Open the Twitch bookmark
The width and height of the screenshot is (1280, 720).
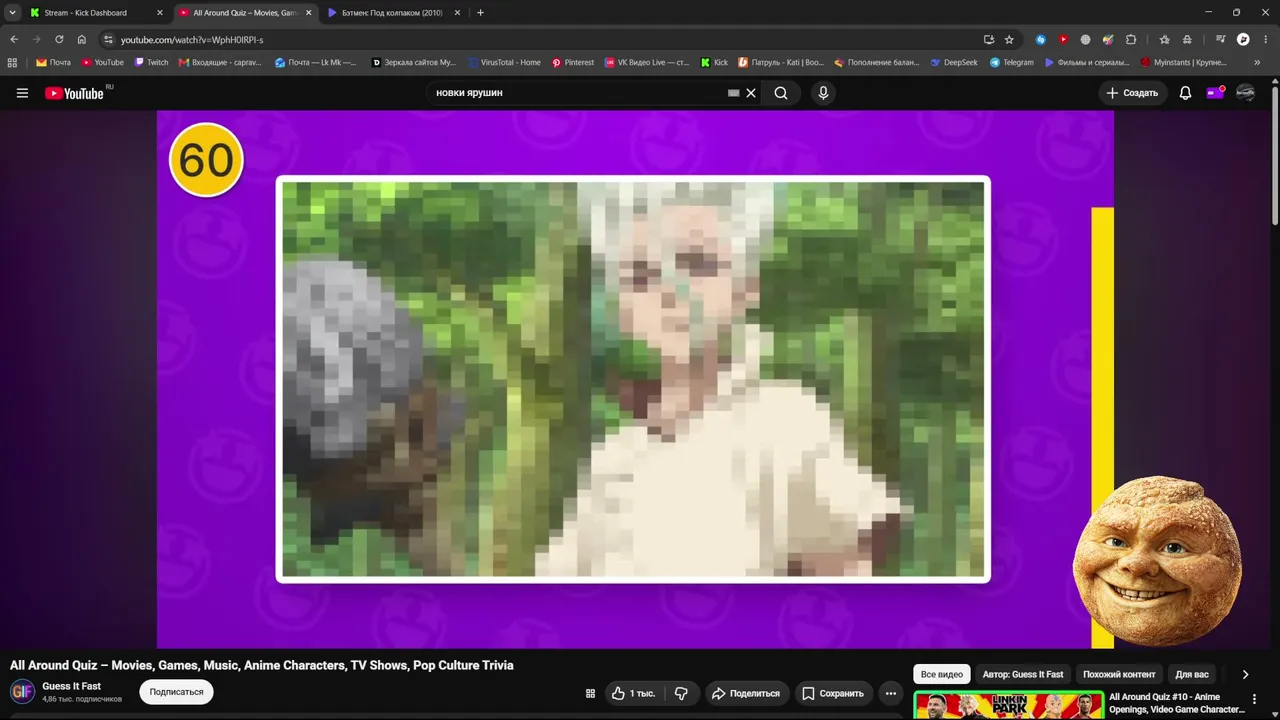(152, 62)
